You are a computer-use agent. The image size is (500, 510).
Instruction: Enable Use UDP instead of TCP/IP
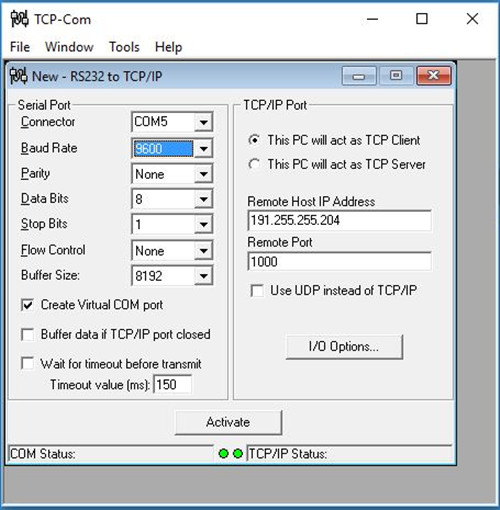[x=257, y=290]
